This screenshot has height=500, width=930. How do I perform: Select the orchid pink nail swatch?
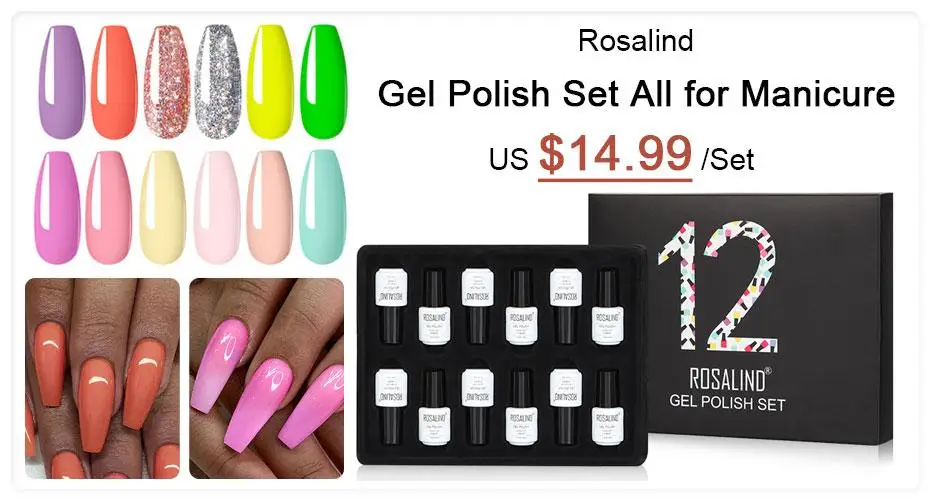57,207
